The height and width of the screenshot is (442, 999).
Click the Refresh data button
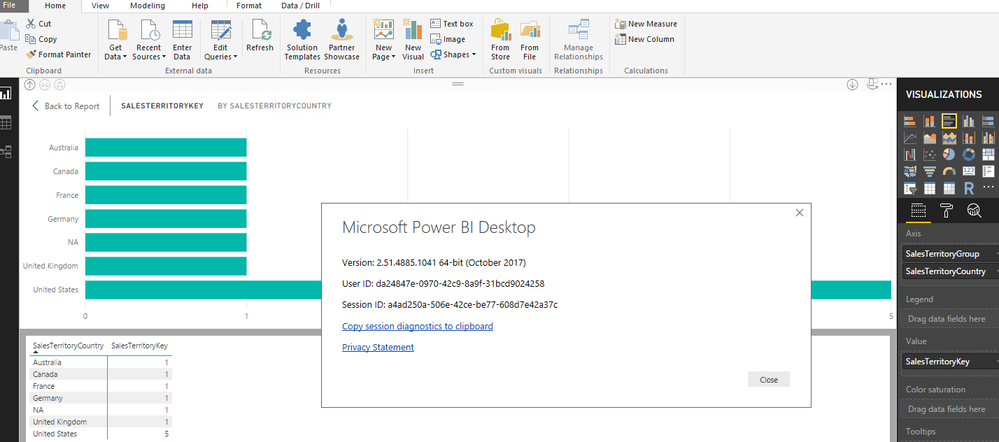pos(260,36)
